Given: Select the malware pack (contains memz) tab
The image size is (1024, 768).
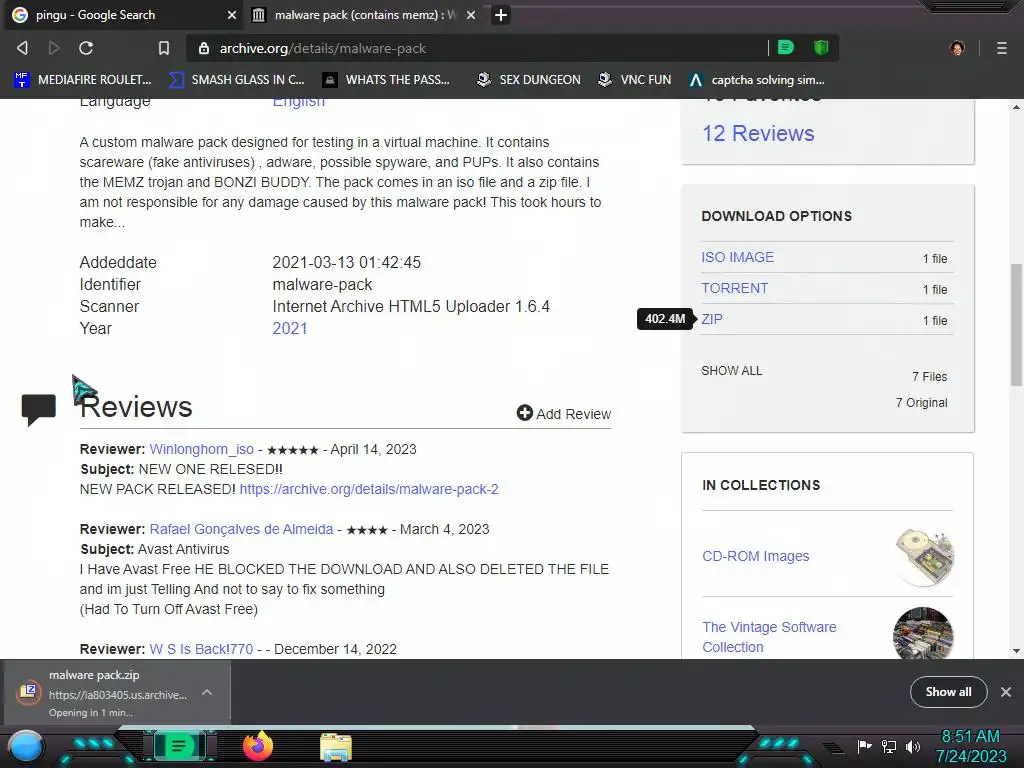Looking at the screenshot, I should click(x=364, y=15).
